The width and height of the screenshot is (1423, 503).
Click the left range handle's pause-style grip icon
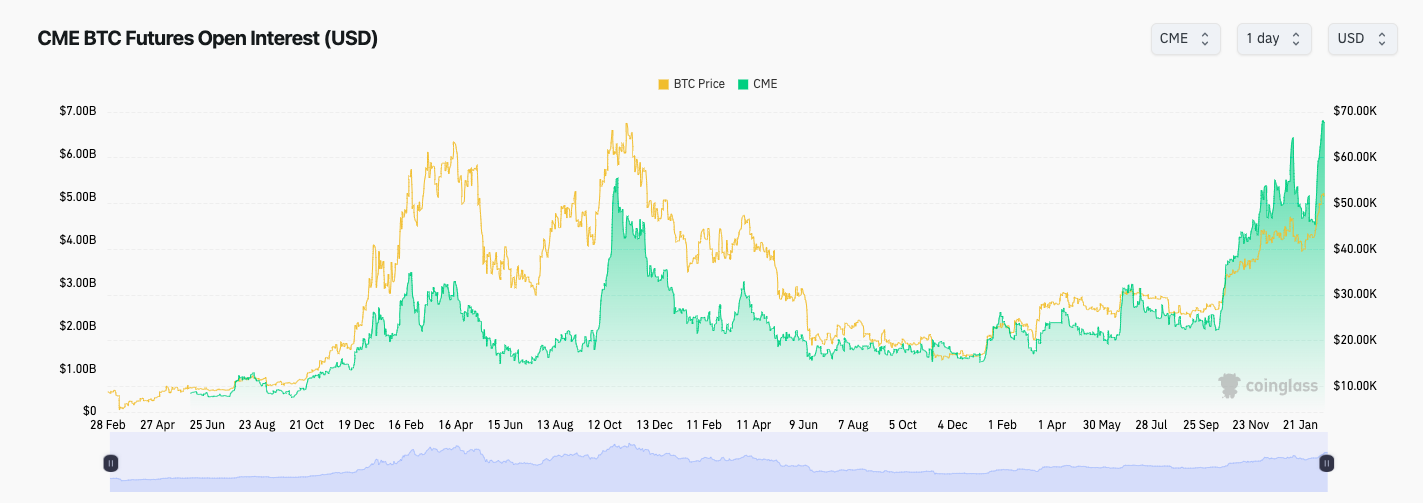111,463
